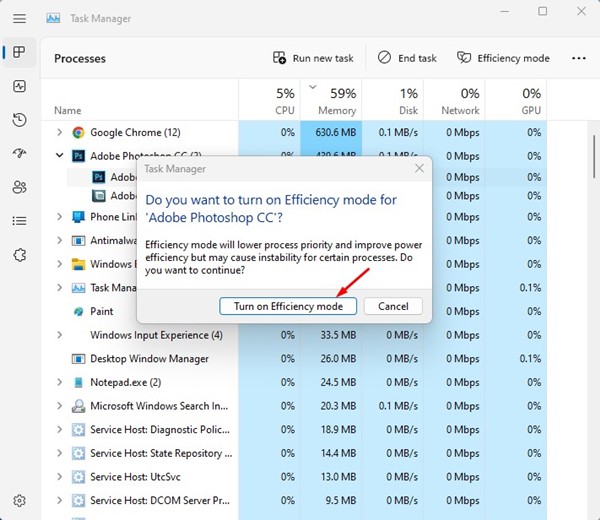This screenshot has height=520, width=600.
Task: Expand the Notepad.exe (2) group
Action: coord(59,382)
